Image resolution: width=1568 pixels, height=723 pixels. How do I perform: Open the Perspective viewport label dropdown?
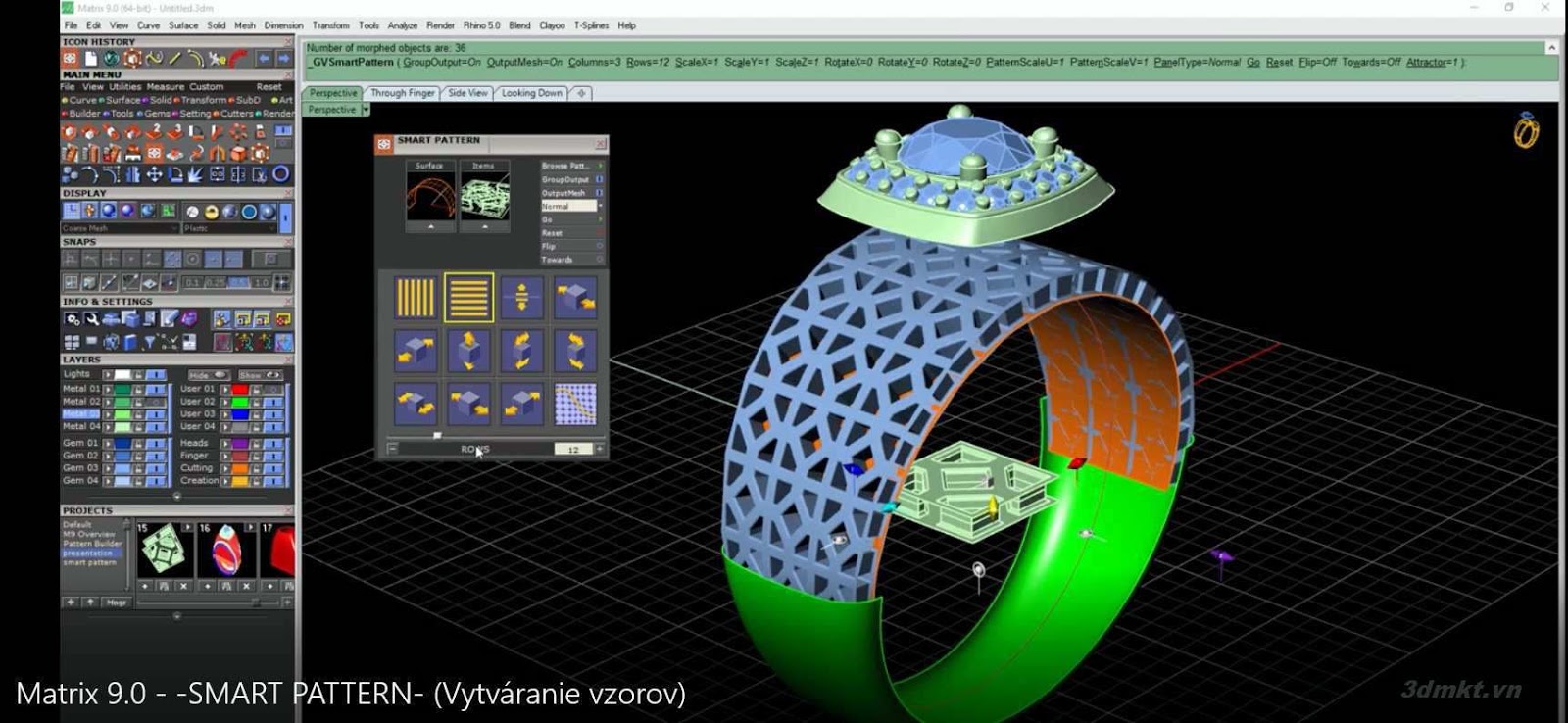pyautogui.click(x=366, y=110)
